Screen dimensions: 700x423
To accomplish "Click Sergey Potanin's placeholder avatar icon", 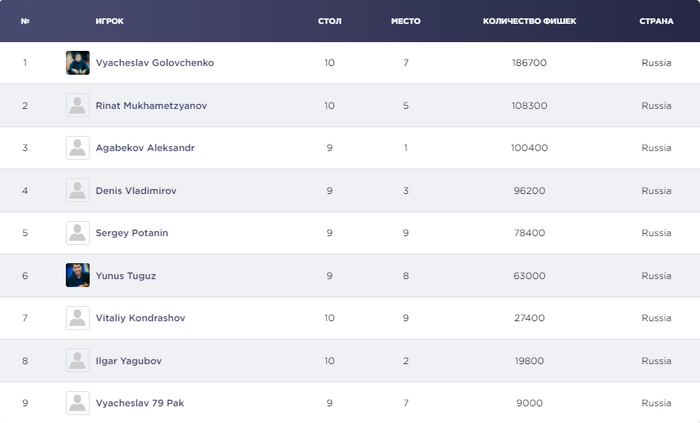I will pyautogui.click(x=78, y=233).
